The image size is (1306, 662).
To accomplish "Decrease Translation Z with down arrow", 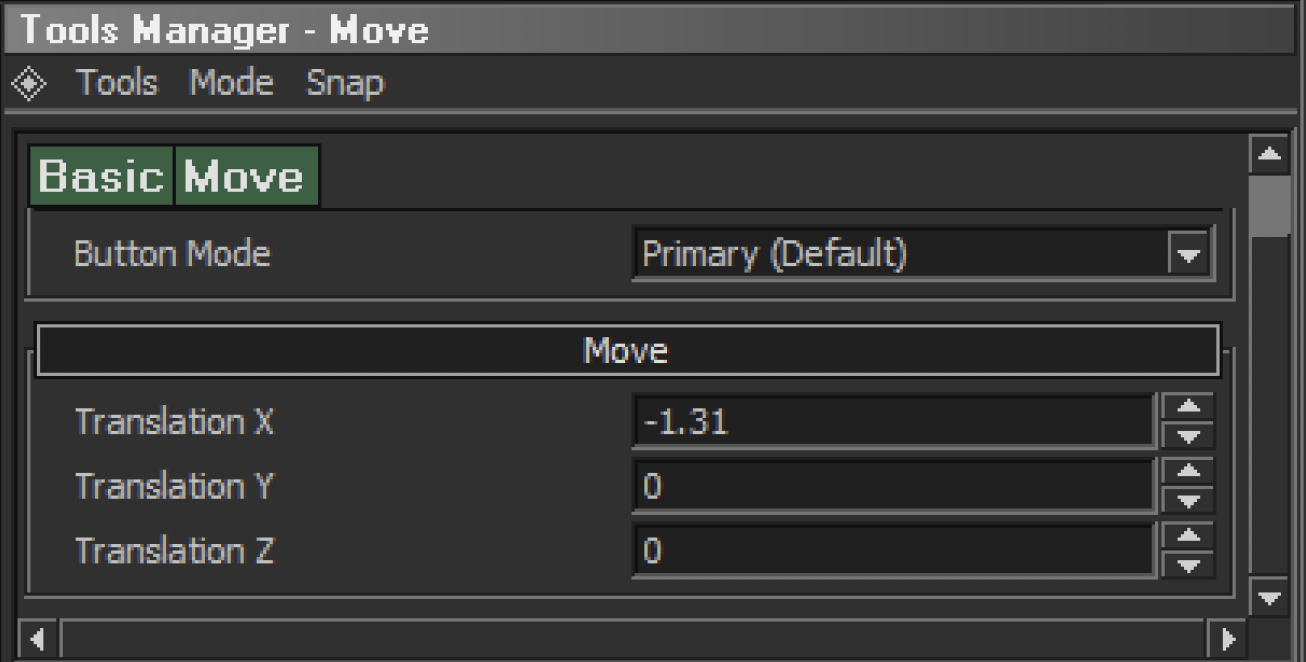I will [x=1189, y=565].
